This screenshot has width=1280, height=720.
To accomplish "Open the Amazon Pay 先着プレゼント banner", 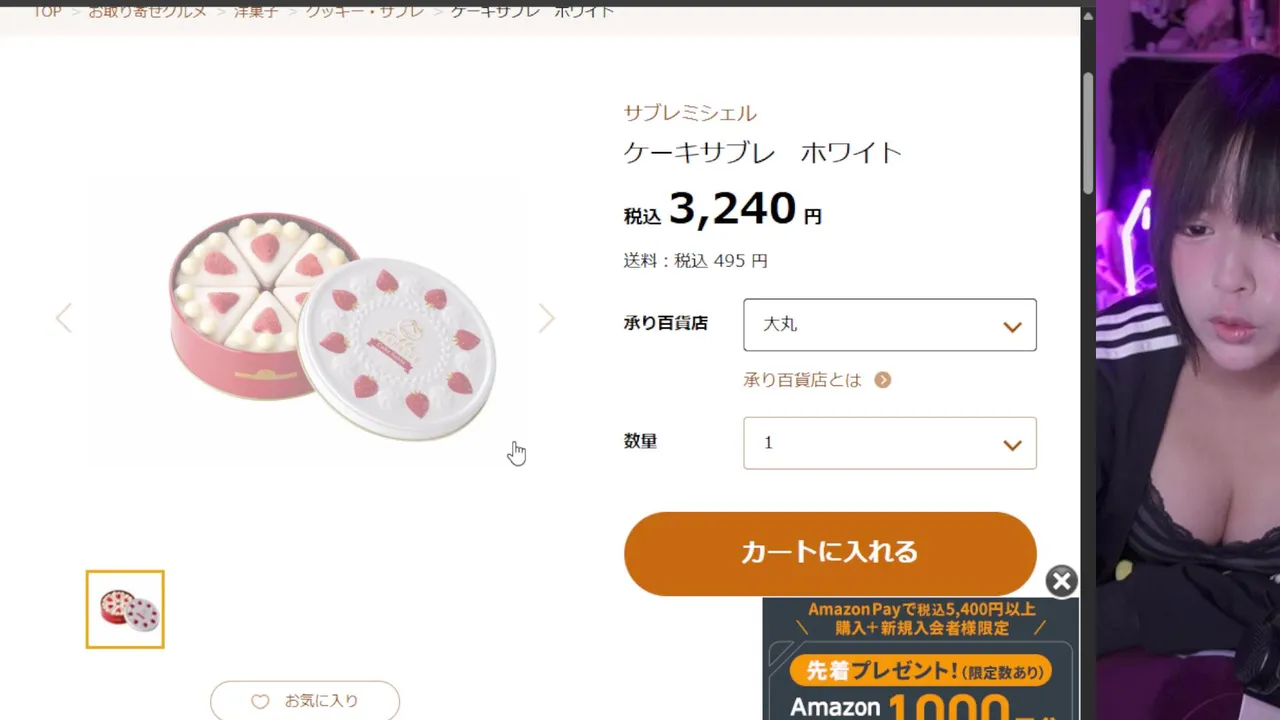I will point(920,660).
